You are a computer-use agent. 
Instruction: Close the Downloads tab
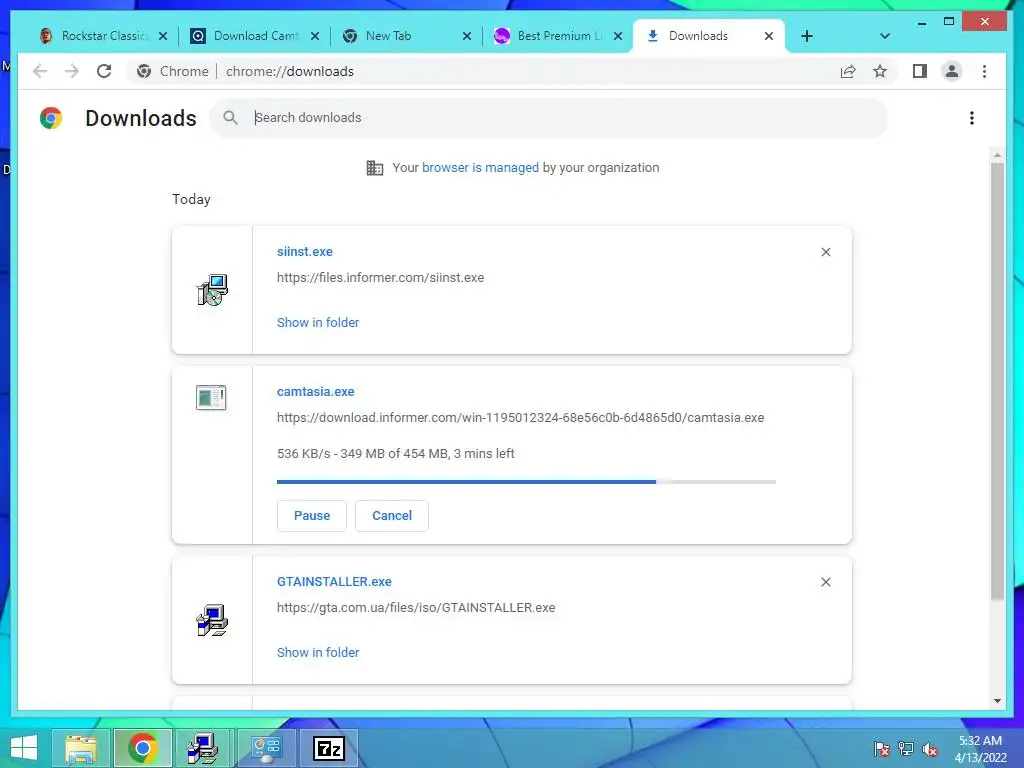coord(769,36)
